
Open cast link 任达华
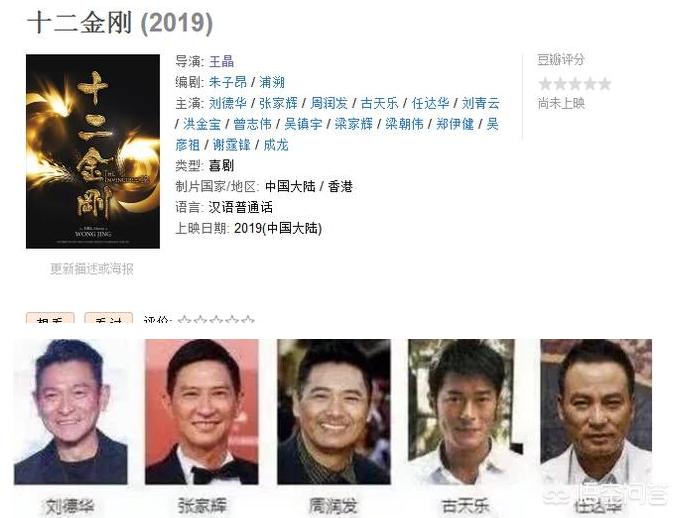click(x=430, y=103)
